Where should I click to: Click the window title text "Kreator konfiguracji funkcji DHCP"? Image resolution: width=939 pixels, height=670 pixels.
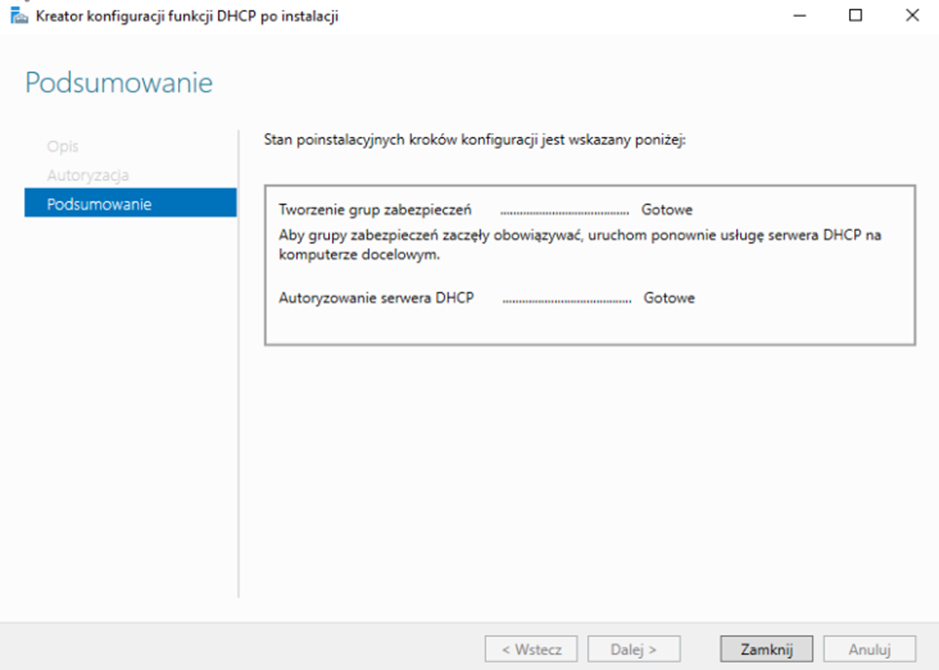[x=186, y=16]
